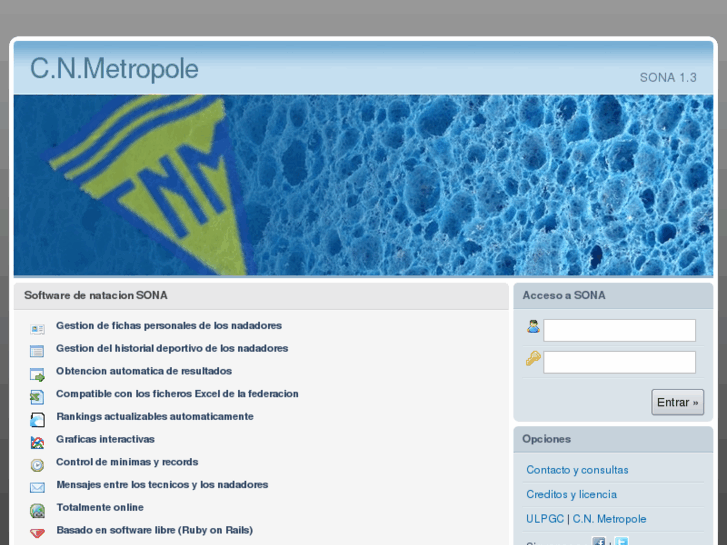Open the C.N. Metropole link in Opciones
The height and width of the screenshot is (545, 727).
tap(609, 519)
